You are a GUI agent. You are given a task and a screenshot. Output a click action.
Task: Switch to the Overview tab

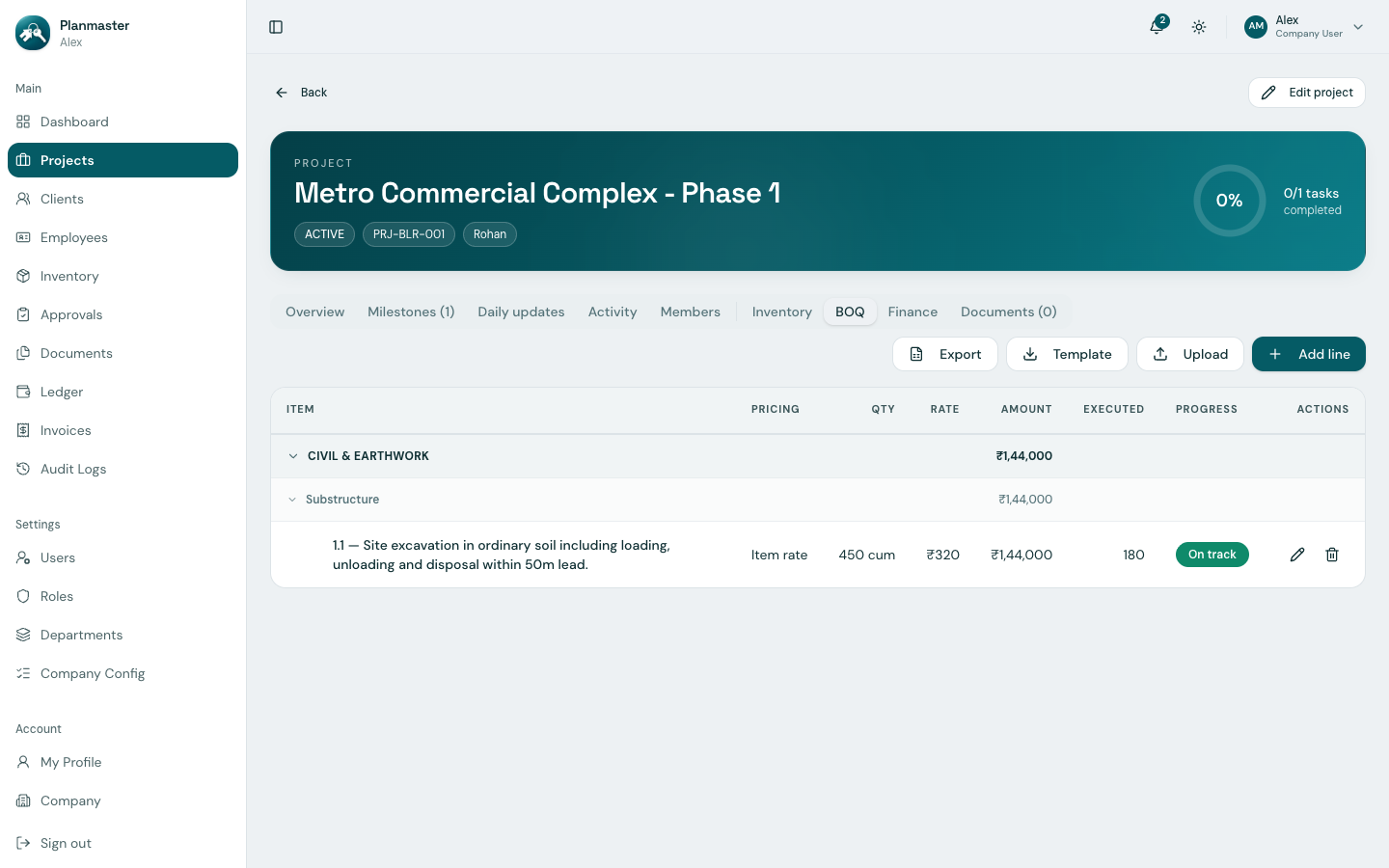[x=314, y=312]
